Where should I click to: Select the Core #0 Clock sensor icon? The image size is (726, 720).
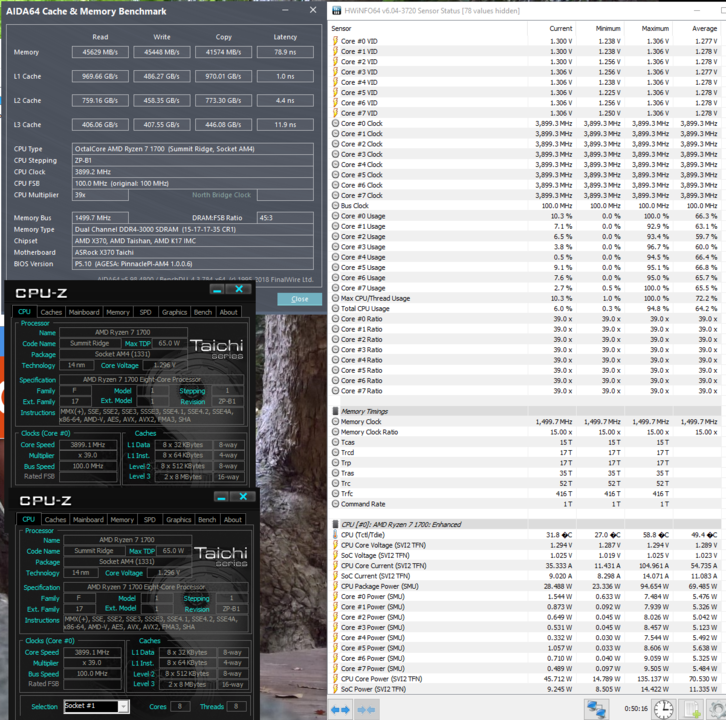point(336,123)
